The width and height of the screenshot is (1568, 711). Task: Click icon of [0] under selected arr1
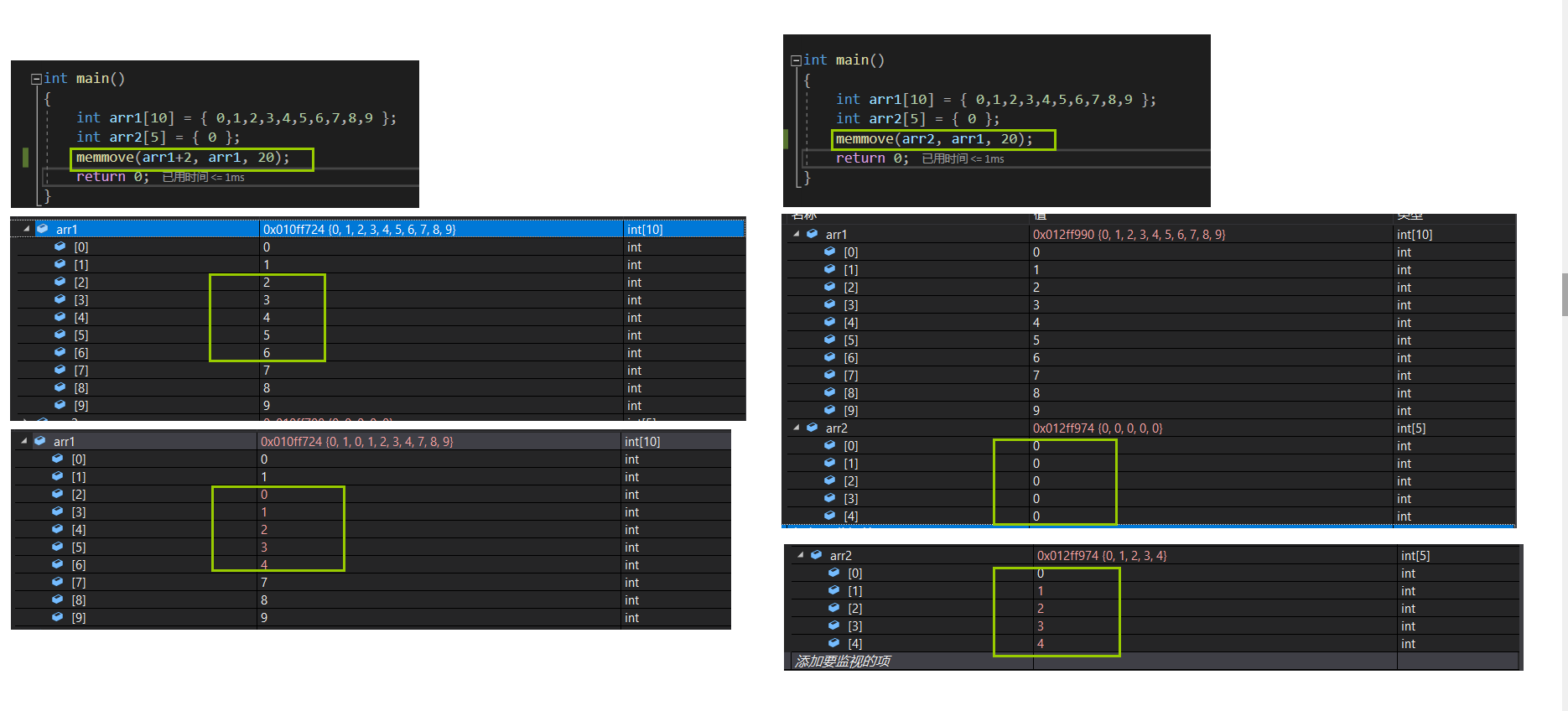tap(60, 247)
